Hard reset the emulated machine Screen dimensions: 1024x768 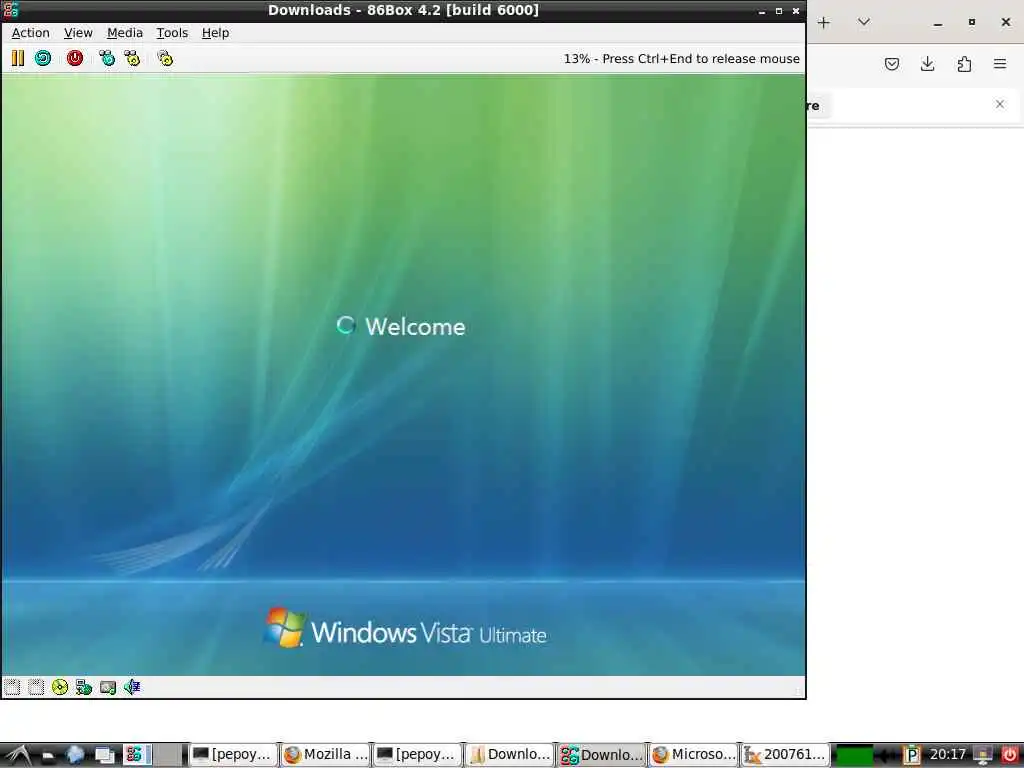click(x=43, y=58)
